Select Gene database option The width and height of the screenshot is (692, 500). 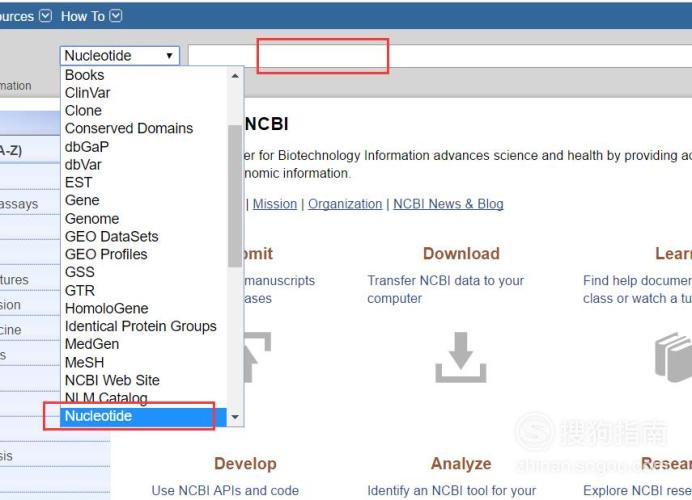click(x=143, y=200)
